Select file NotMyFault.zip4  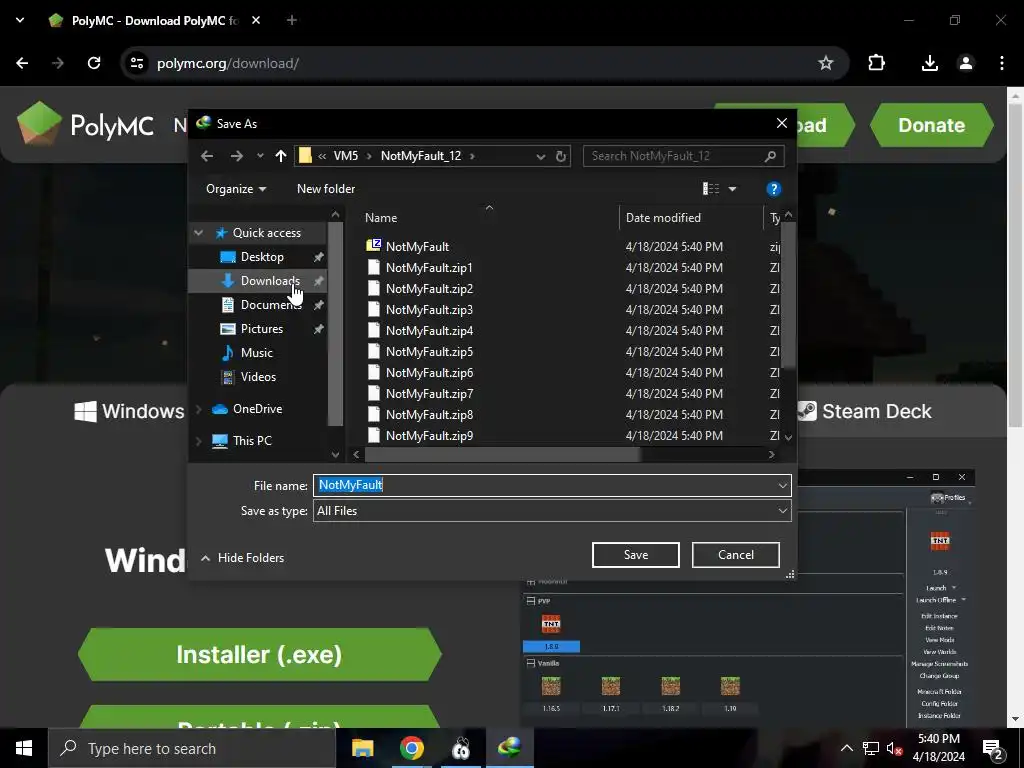429,330
